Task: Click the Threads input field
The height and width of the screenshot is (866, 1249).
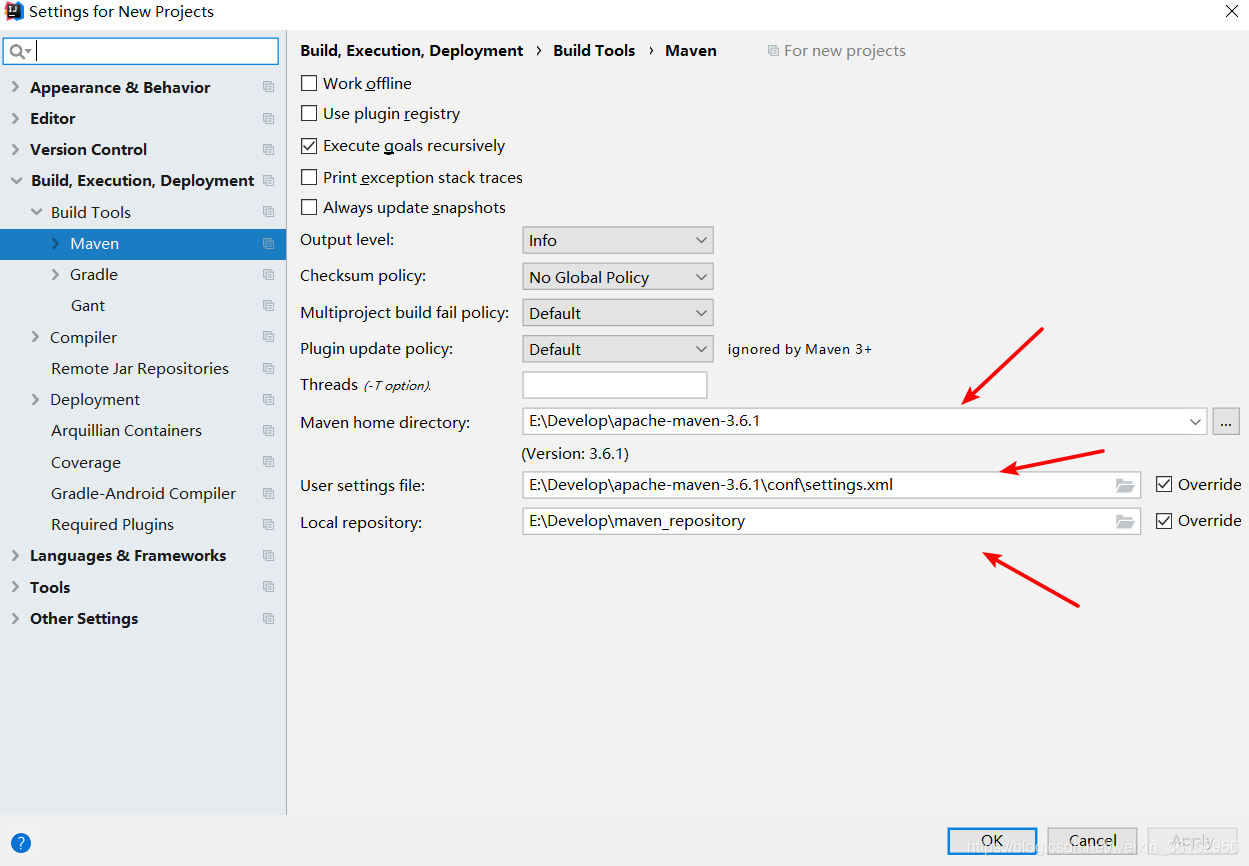Action: tap(614, 385)
